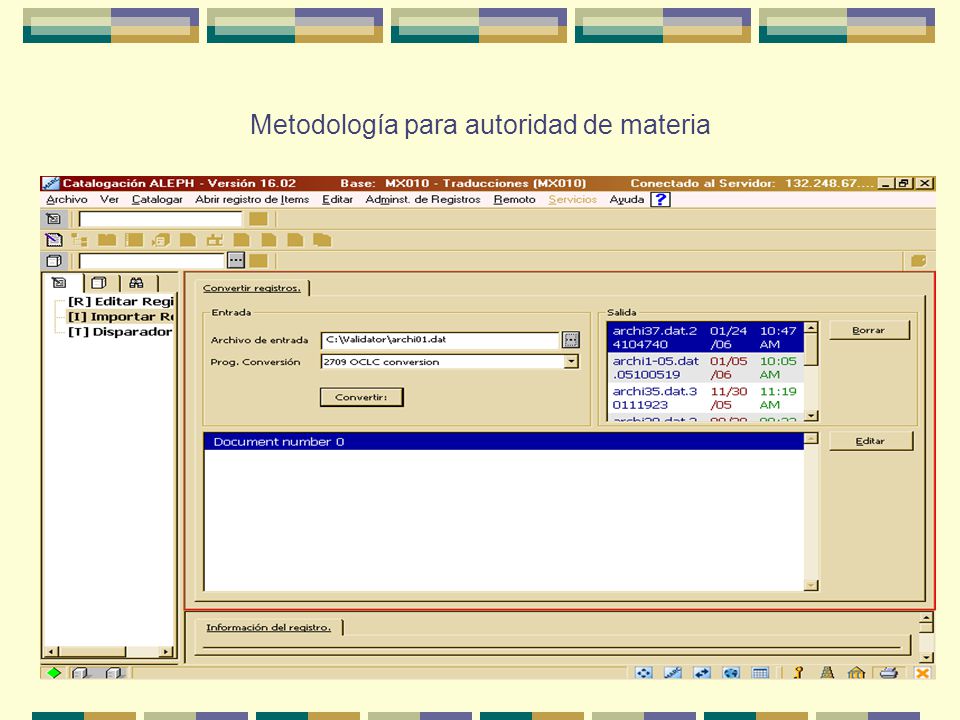Select archi37.dat.24104740 in Salida list

pyautogui.click(x=705, y=337)
